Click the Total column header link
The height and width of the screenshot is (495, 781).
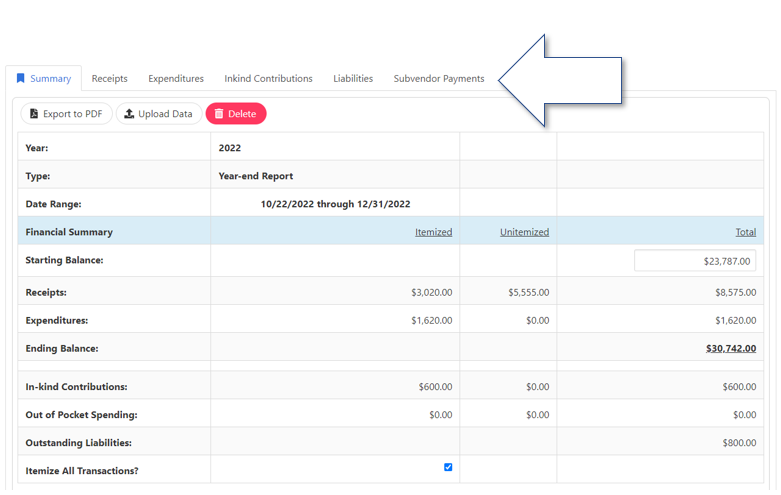pos(745,232)
